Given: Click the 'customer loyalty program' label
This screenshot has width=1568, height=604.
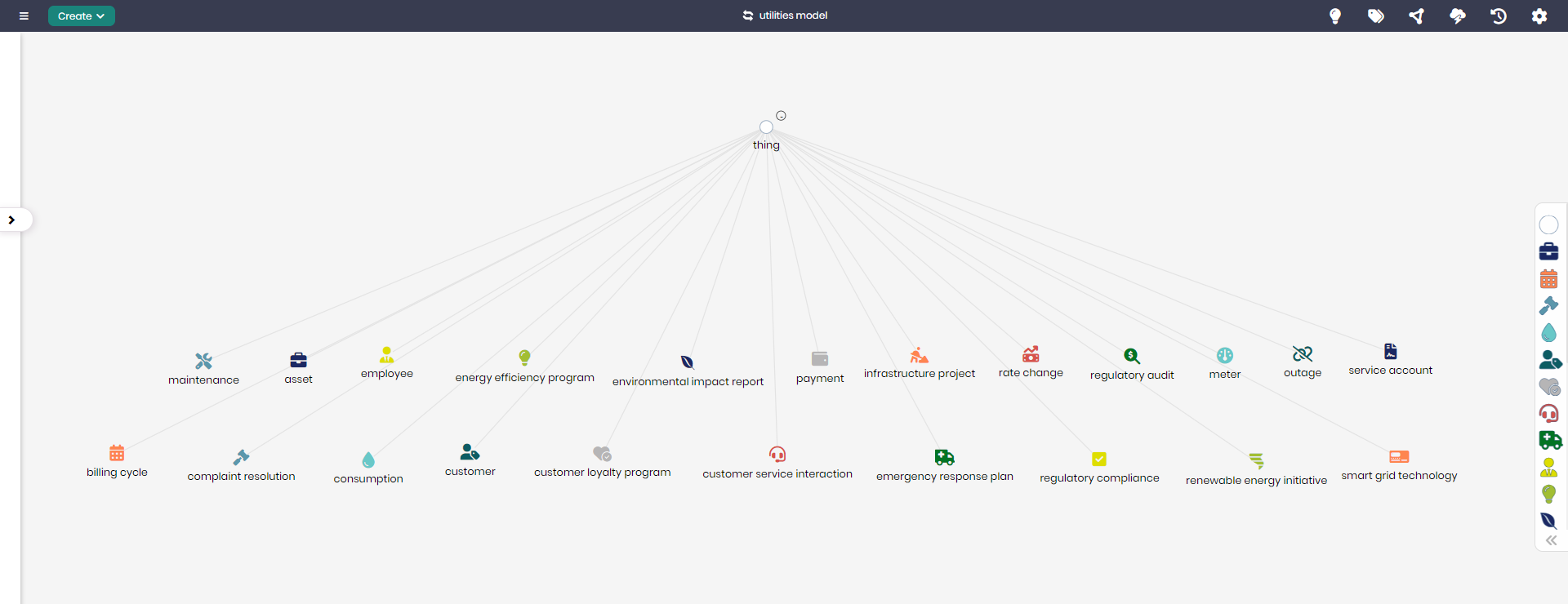Looking at the screenshot, I should point(603,473).
